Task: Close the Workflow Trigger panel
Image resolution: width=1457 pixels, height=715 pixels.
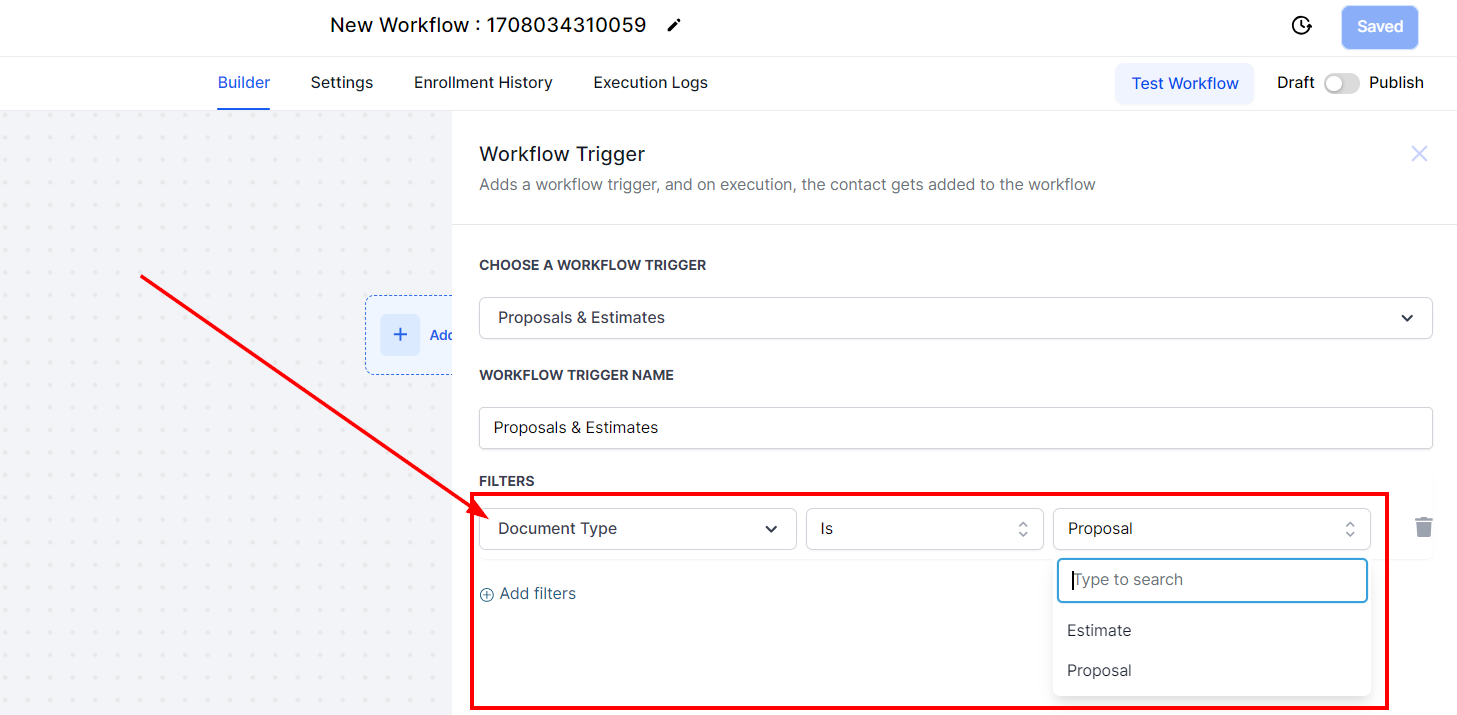Action: (x=1419, y=154)
